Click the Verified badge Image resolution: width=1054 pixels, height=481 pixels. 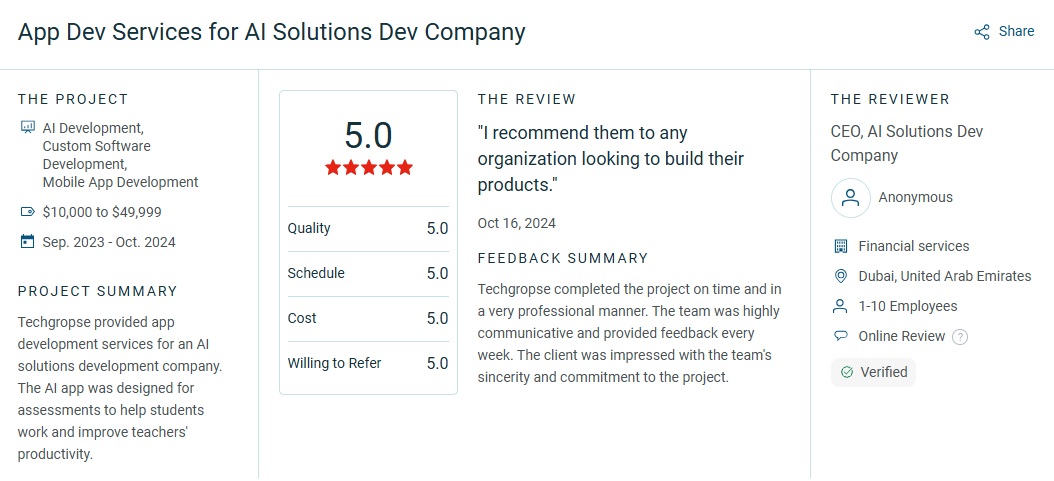[x=873, y=372]
